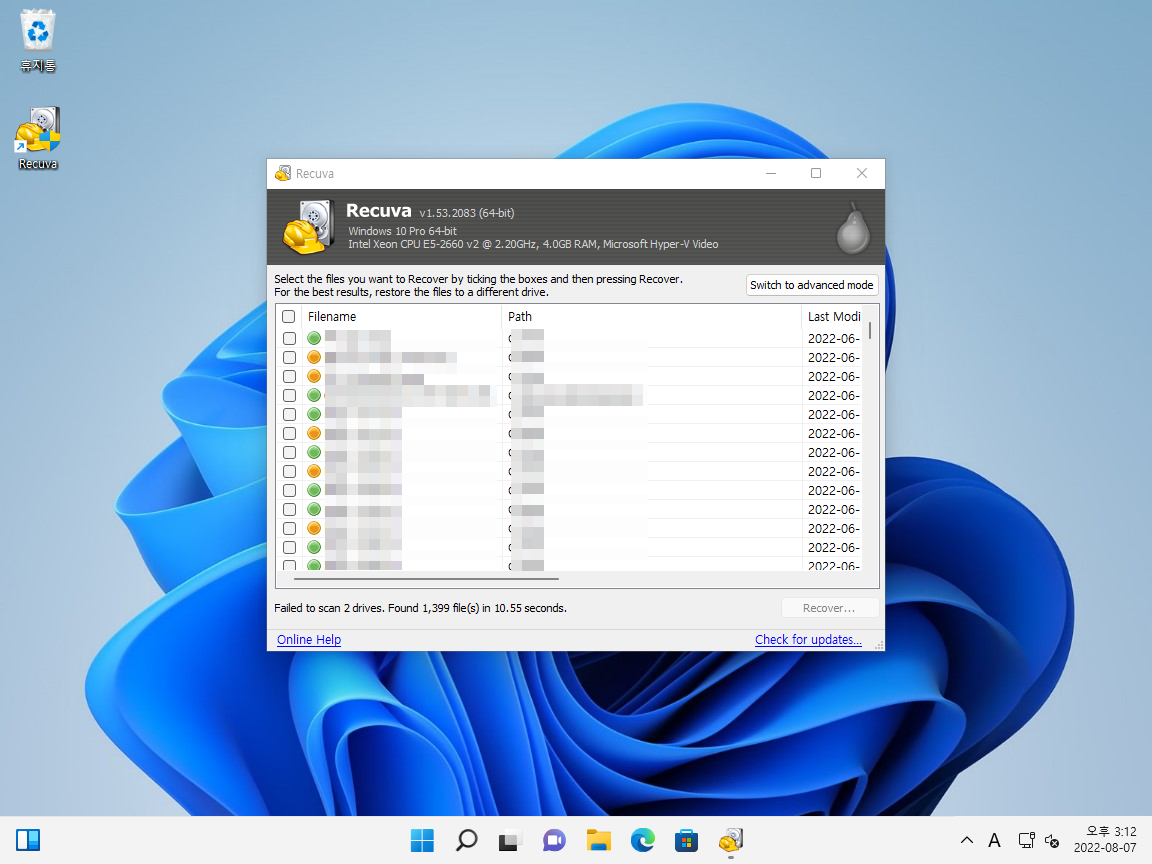Launch Microsoft Edge from the taskbar
Viewport: 1152px width, 864px height.
pyautogui.click(x=642, y=840)
